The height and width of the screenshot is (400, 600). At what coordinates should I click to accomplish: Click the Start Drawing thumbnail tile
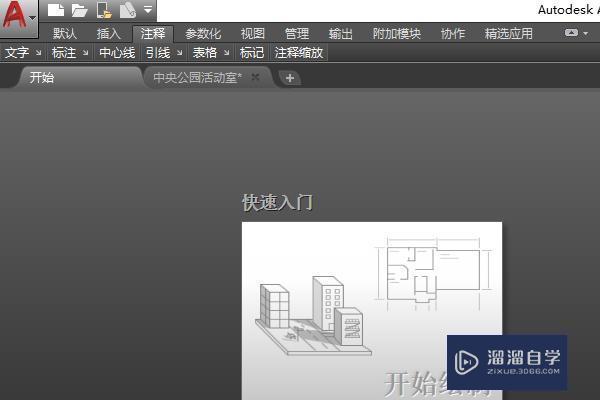pos(372,311)
